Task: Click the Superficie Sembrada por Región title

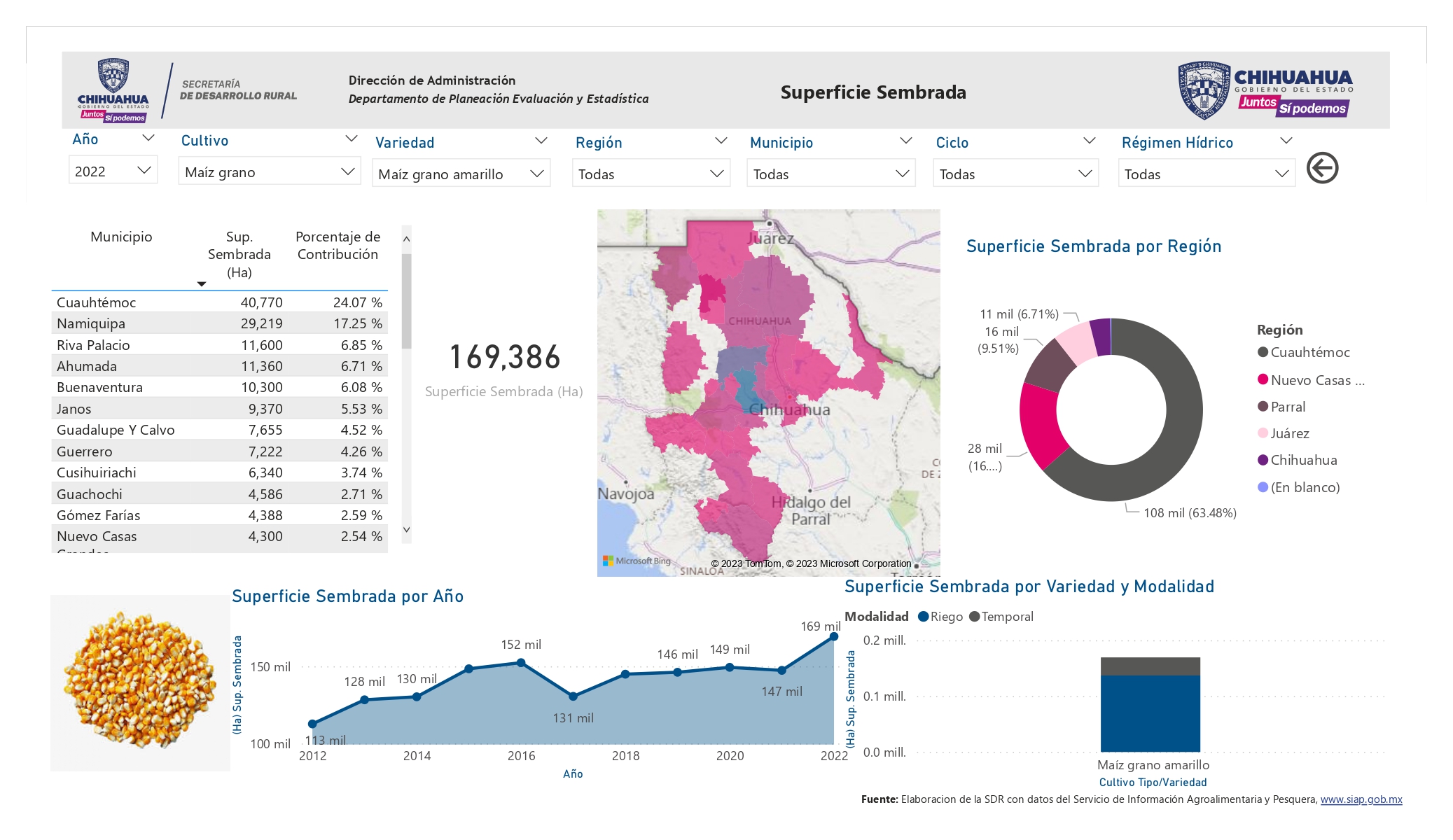Action: click(x=1094, y=246)
